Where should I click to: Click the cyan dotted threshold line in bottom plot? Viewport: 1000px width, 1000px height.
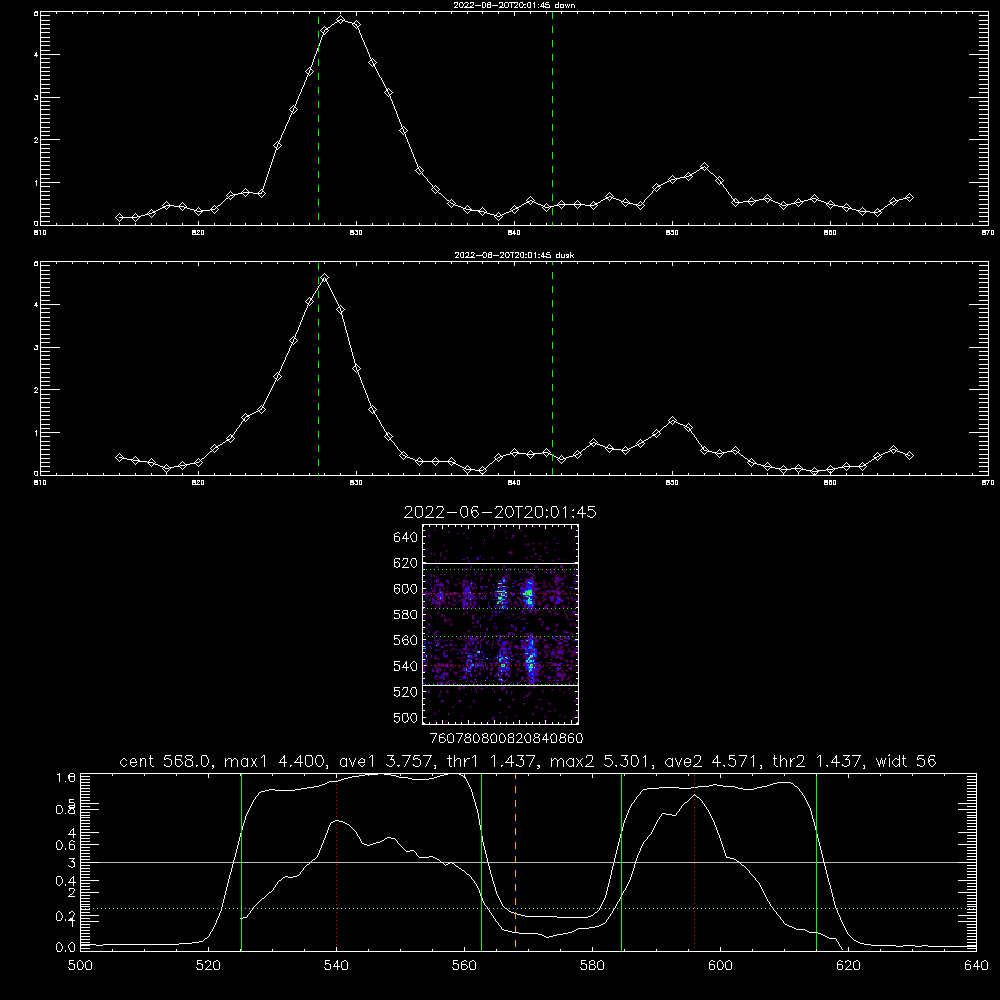click(x=528, y=908)
